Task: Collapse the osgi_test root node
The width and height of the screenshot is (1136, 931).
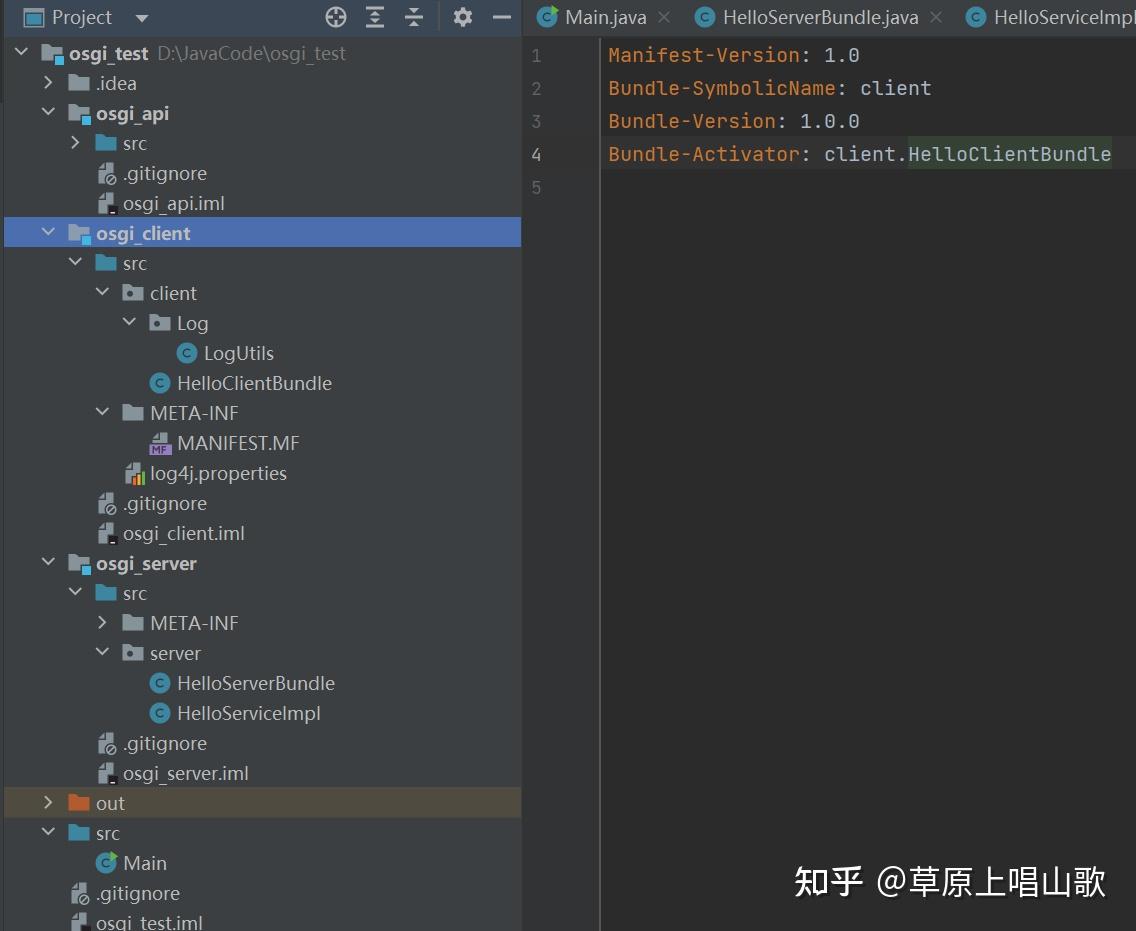Action: click(x=21, y=52)
